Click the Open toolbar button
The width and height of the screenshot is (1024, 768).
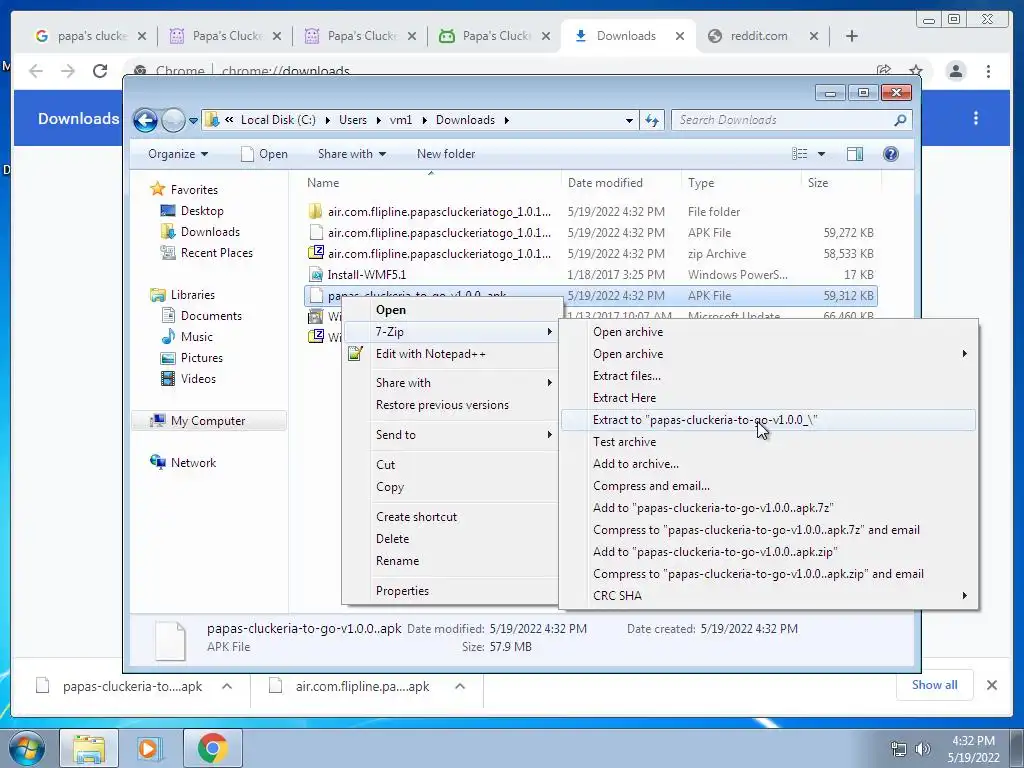click(x=264, y=154)
